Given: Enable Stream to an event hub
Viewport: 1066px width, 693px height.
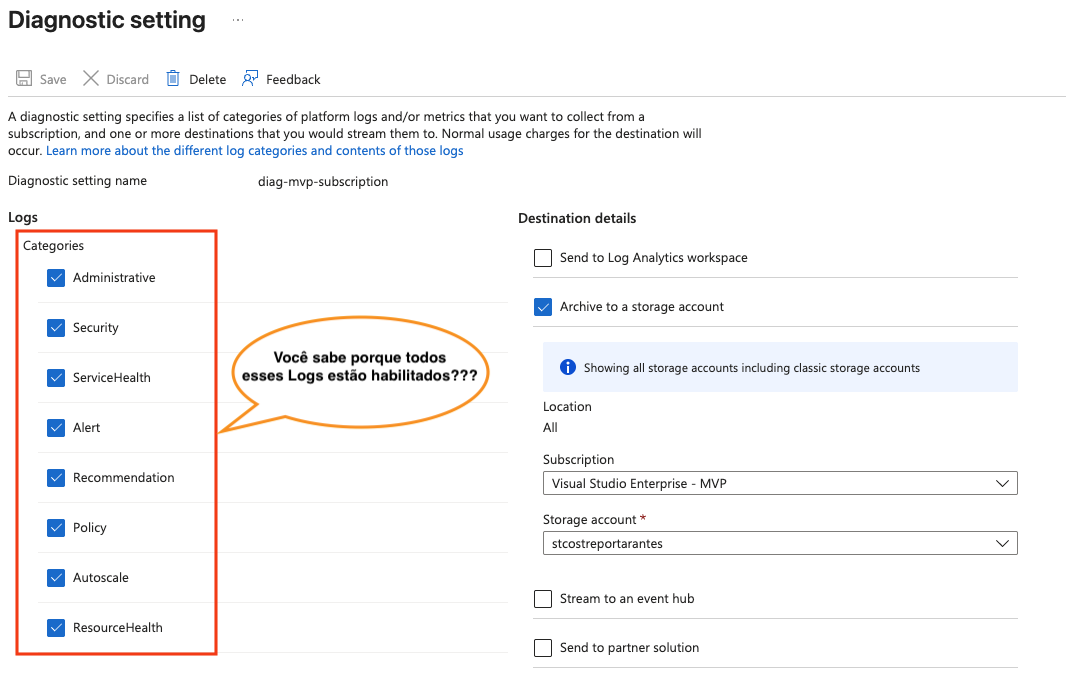Looking at the screenshot, I should 543,598.
